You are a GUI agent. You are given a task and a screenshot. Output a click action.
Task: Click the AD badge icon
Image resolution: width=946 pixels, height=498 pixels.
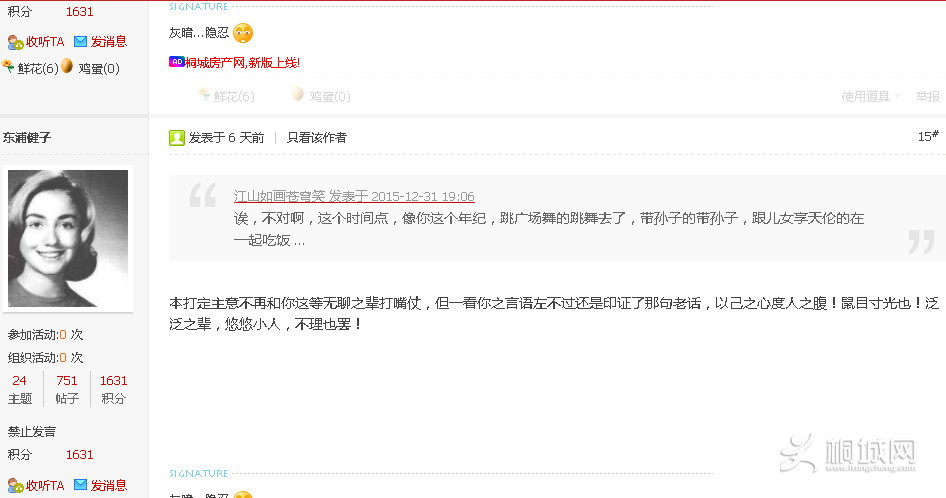[176, 62]
